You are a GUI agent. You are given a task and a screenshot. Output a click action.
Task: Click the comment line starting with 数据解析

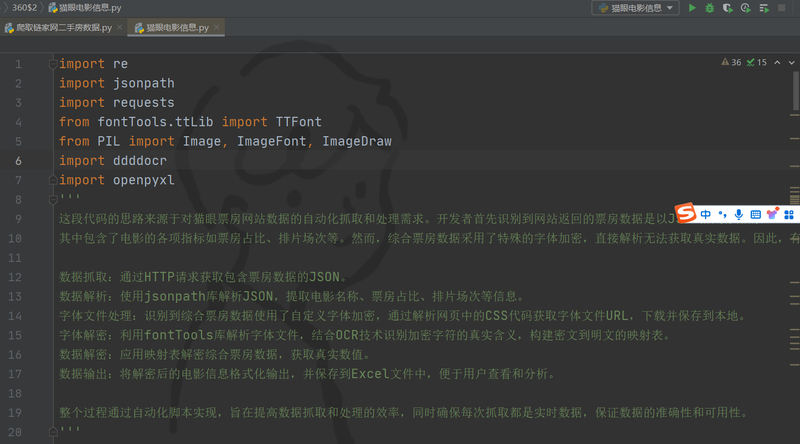pos(291,297)
